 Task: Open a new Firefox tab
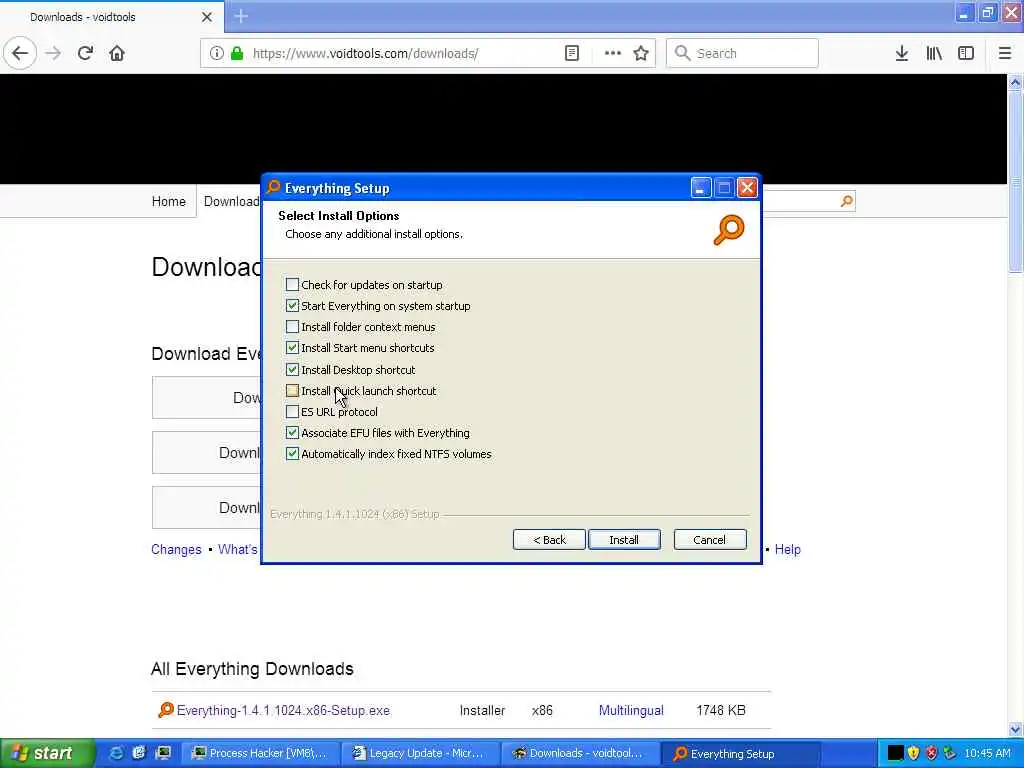[x=241, y=16]
